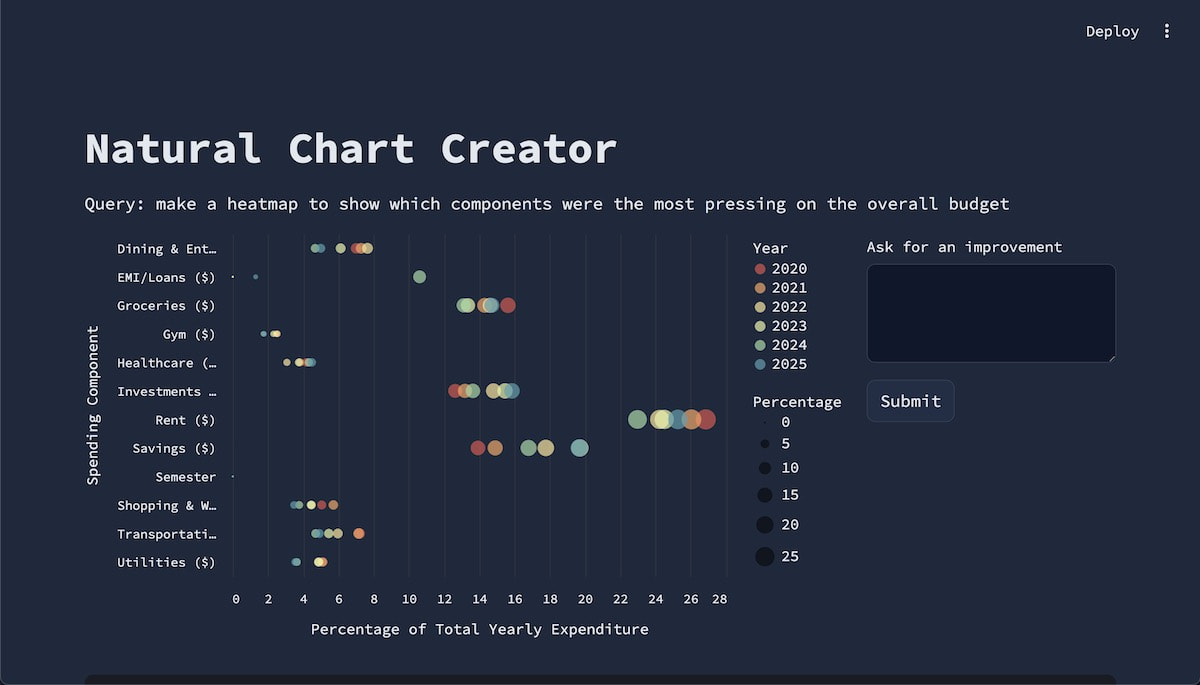Select the 2023 legend swatch
The height and width of the screenshot is (685, 1200).
[760, 326]
